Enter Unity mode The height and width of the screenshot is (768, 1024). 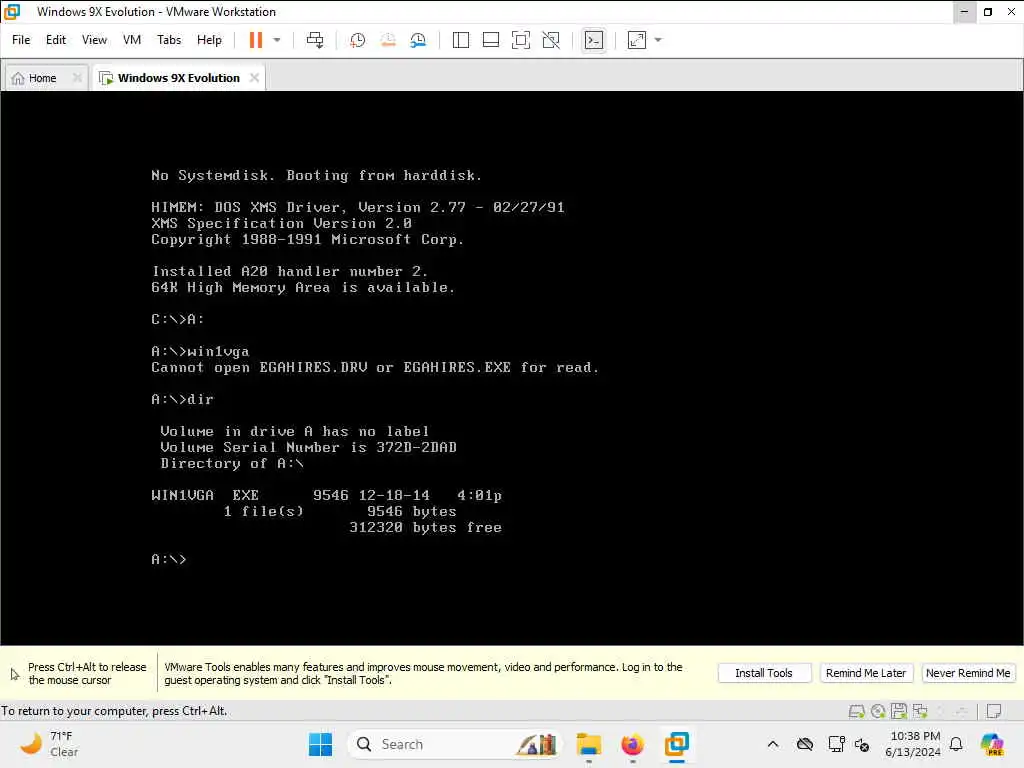(551, 40)
